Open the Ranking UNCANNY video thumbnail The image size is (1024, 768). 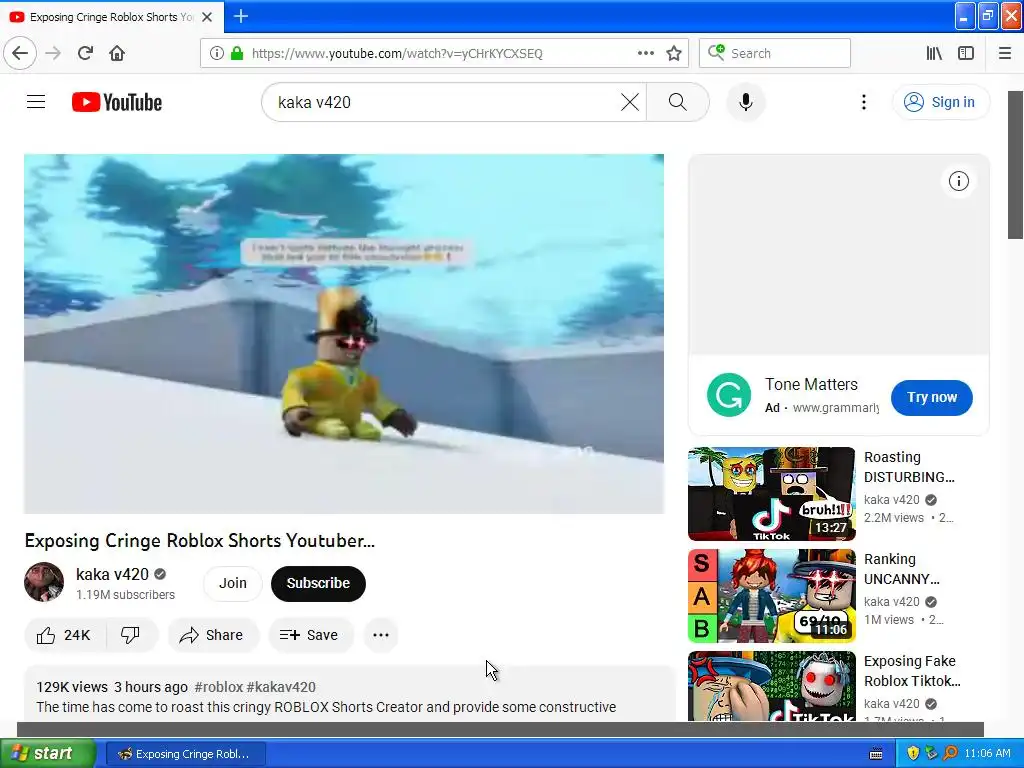pyautogui.click(x=771, y=596)
